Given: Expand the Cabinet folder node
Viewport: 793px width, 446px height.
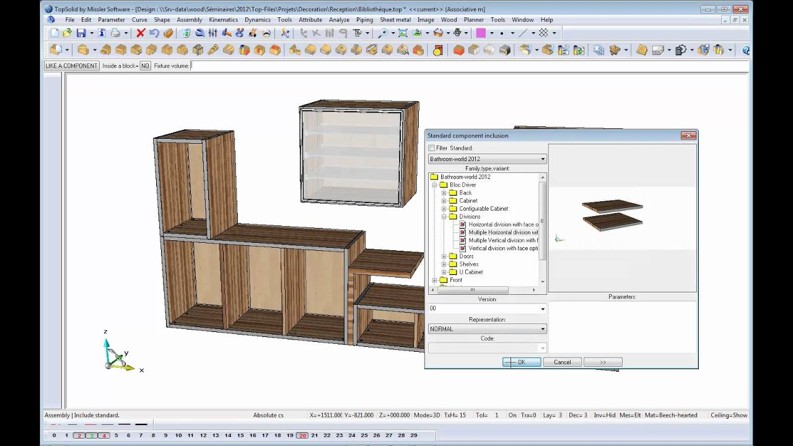Looking at the screenshot, I should (444, 201).
